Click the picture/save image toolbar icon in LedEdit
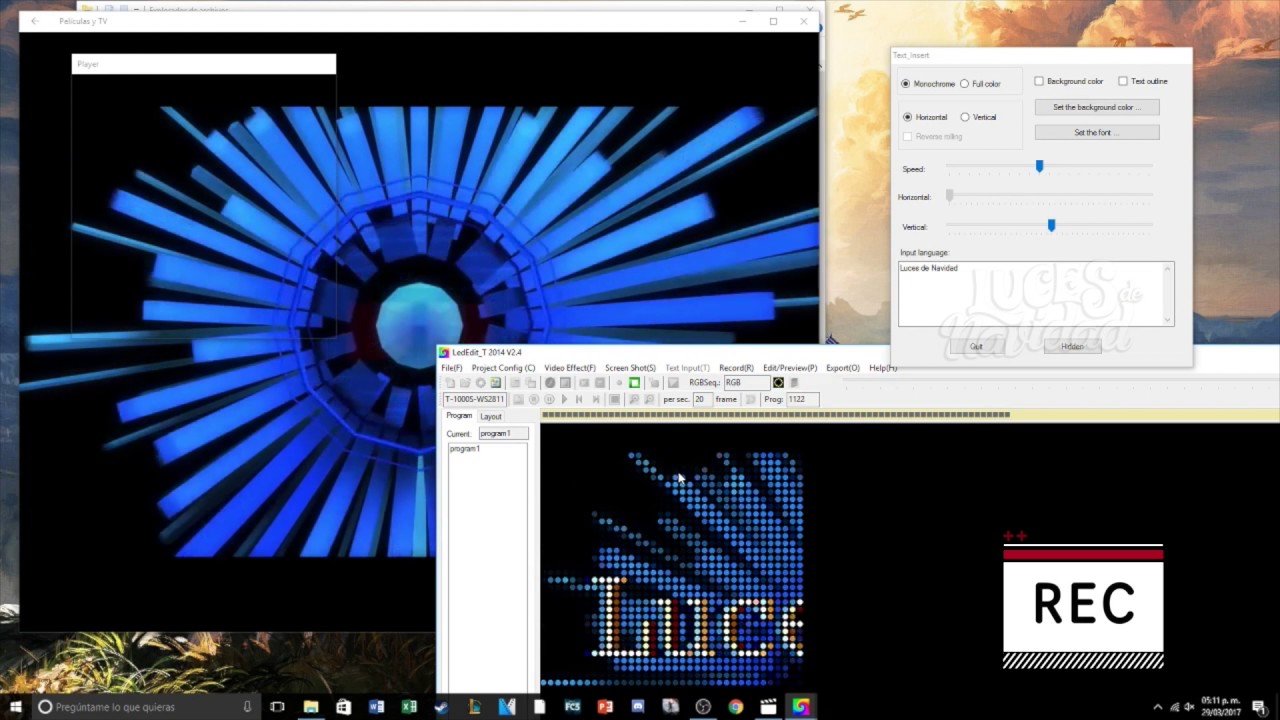Screen dimensions: 1280x720 [x=495, y=383]
